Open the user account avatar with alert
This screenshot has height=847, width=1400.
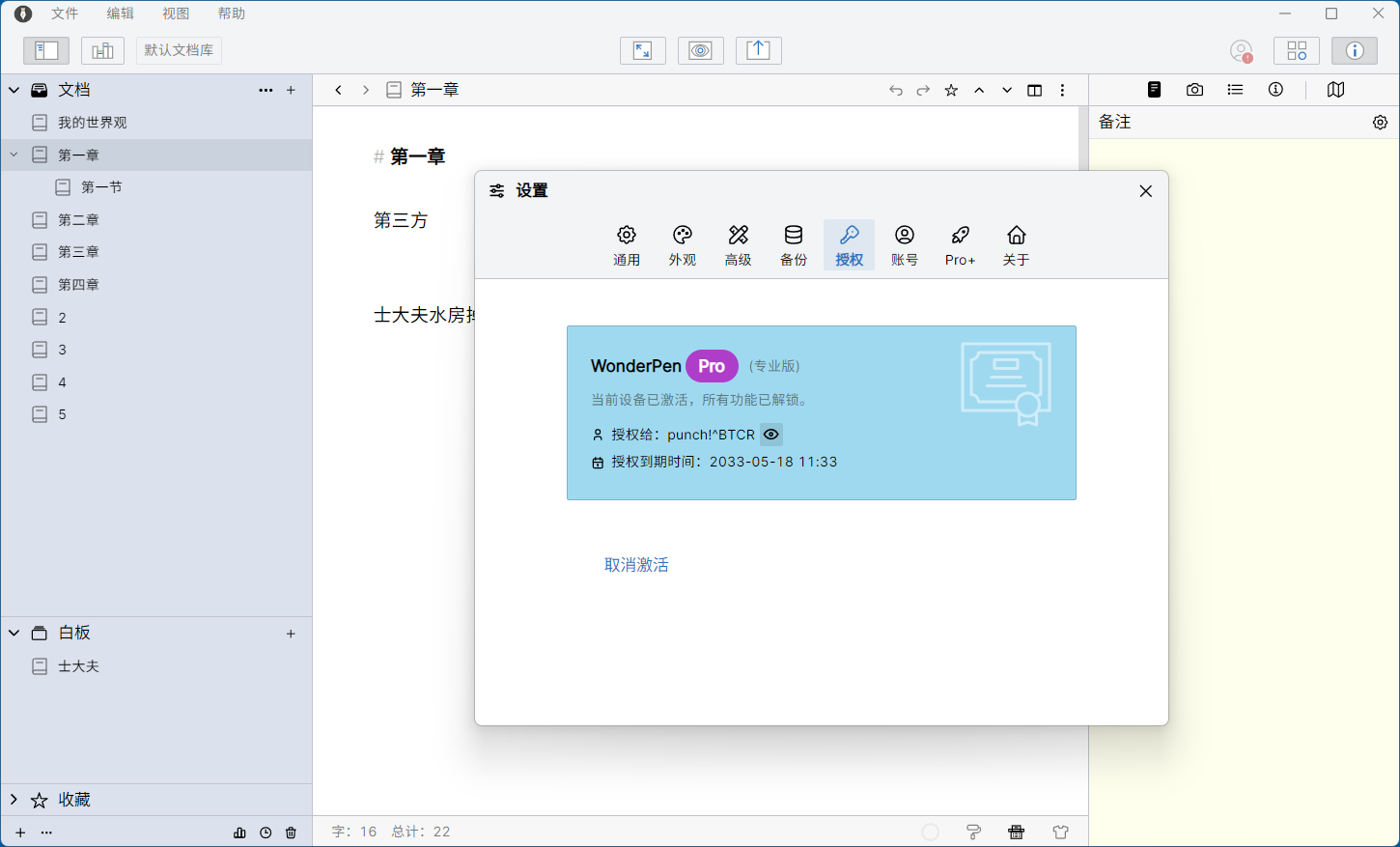point(1241,50)
